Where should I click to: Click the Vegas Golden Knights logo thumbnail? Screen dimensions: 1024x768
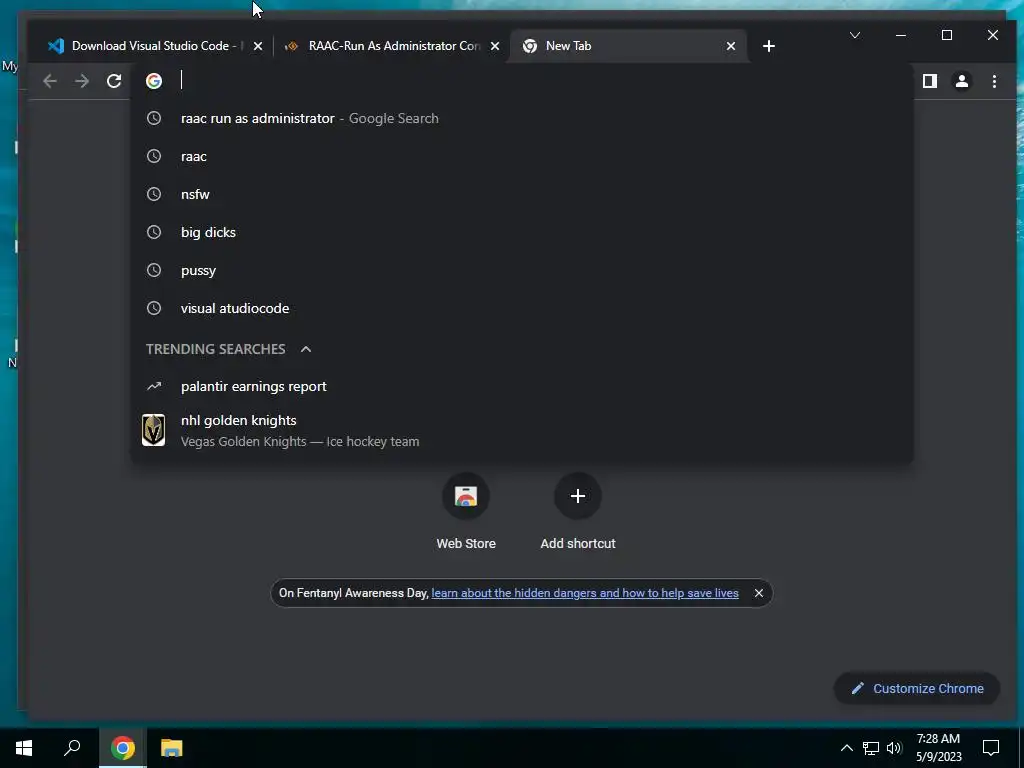tap(153, 430)
